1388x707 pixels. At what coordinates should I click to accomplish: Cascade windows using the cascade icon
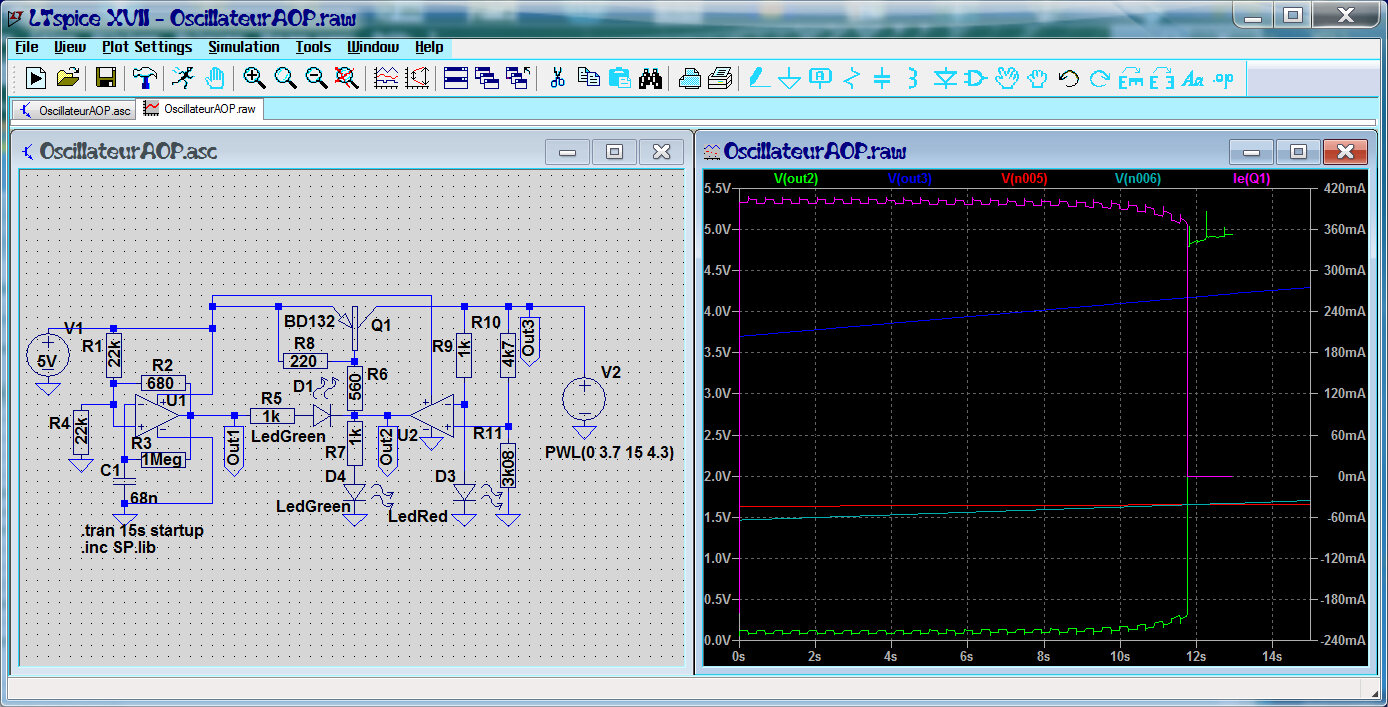coord(487,77)
